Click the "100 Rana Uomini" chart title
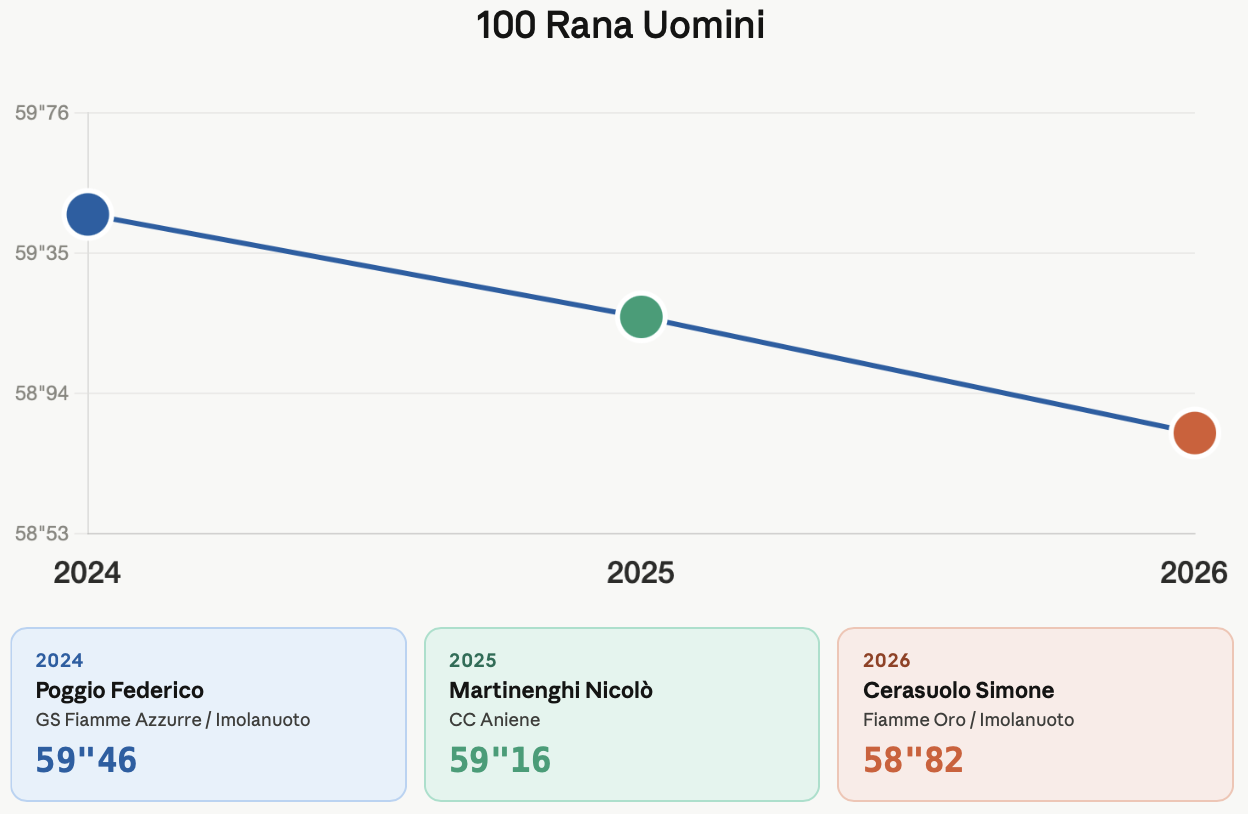 [x=621, y=26]
